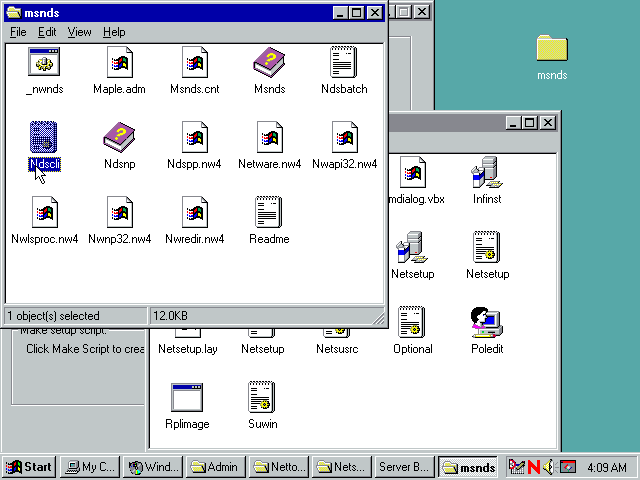The image size is (640, 480).
Task: Select the Nwredir.nw4 file icon
Action: (x=195, y=212)
